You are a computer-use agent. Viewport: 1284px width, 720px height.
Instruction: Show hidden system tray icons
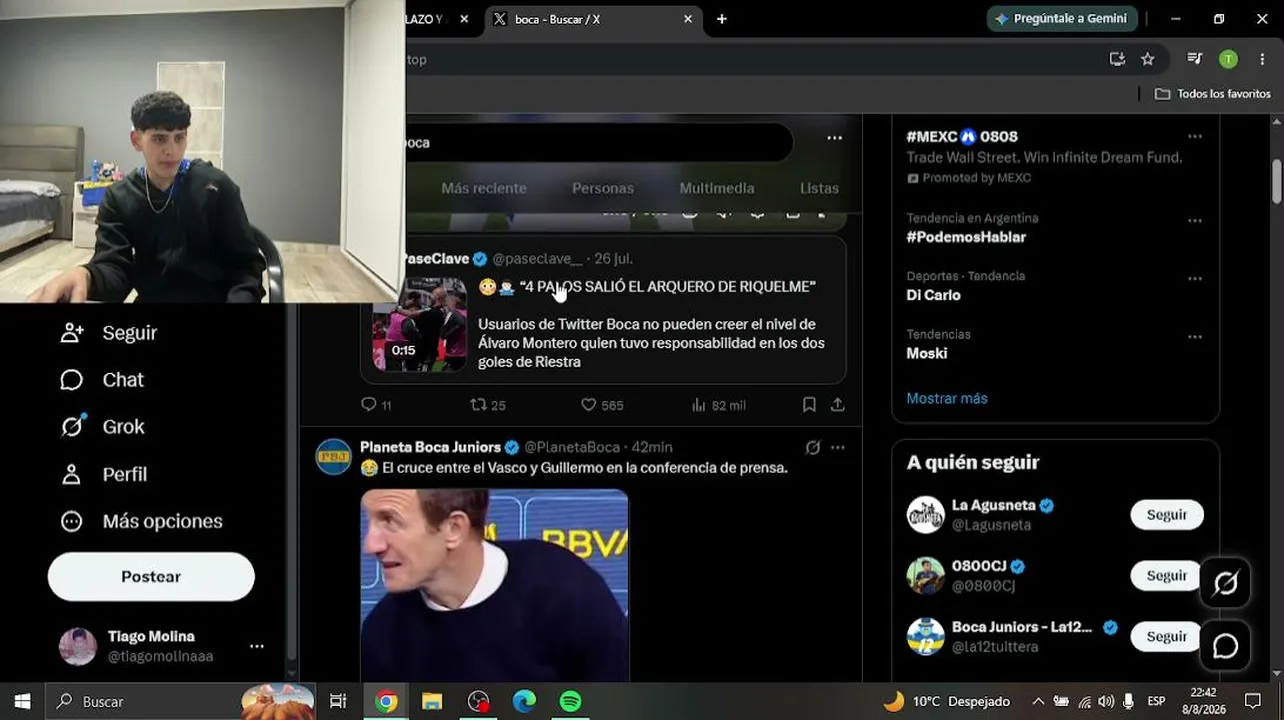(x=1038, y=701)
